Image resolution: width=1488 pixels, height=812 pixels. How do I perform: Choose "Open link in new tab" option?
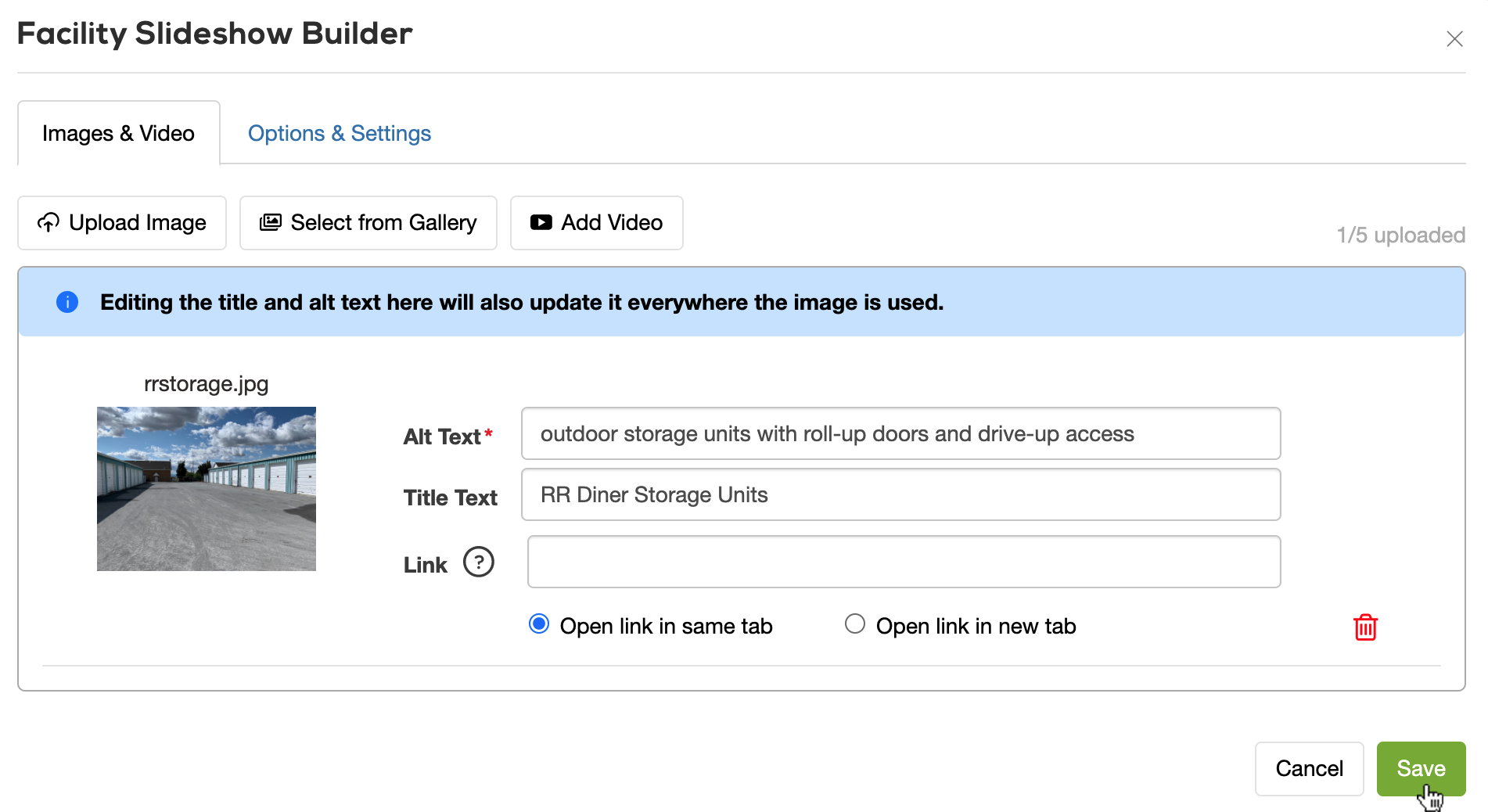pos(855,624)
